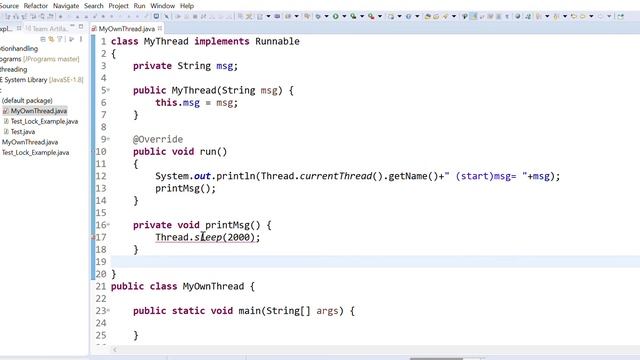Screen dimensions: 640x360
Task: Click the Search flashlight icon
Action: pyautogui.click(x=445, y=16)
